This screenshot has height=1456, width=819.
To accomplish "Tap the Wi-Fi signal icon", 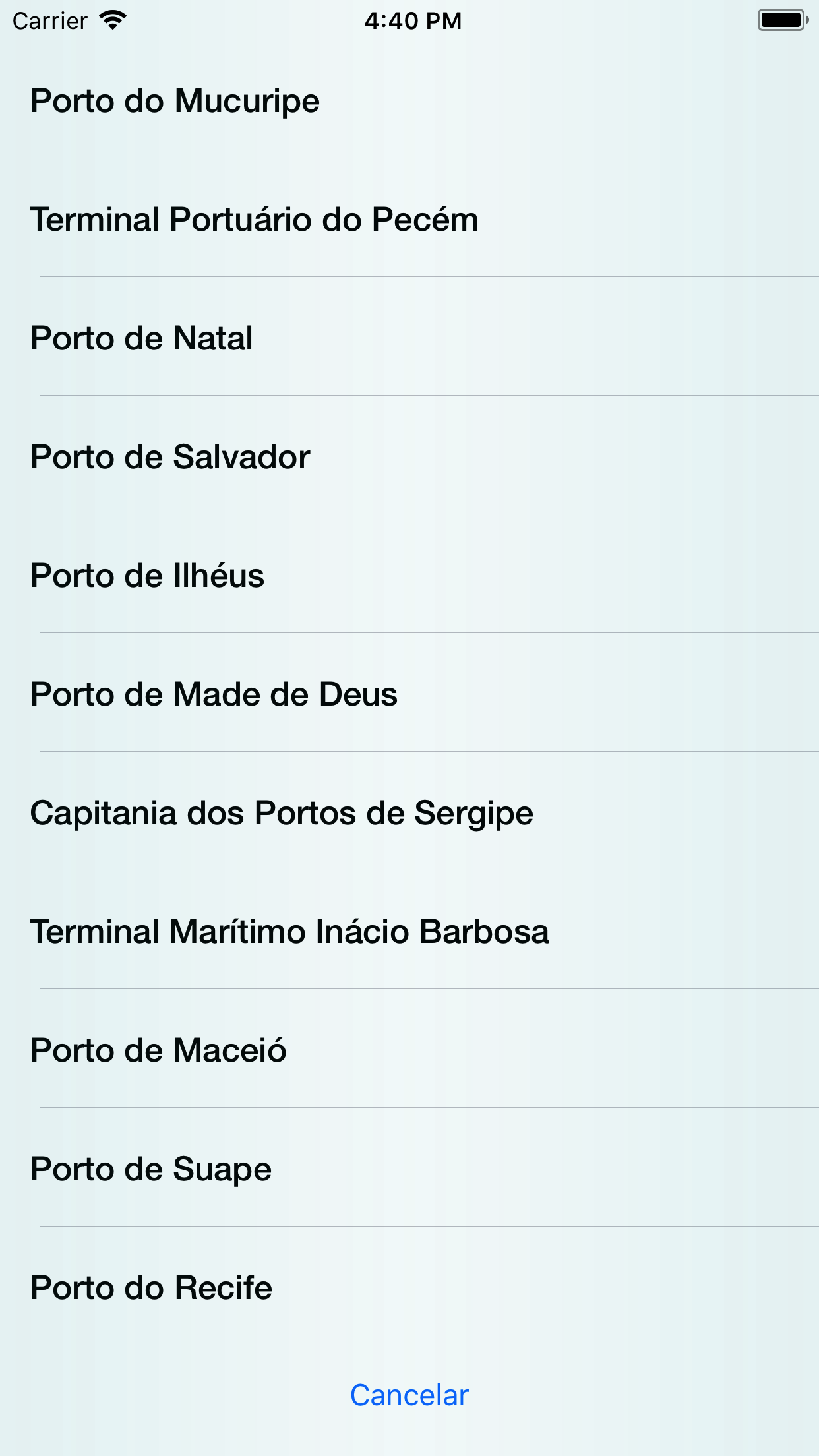I will point(113,20).
